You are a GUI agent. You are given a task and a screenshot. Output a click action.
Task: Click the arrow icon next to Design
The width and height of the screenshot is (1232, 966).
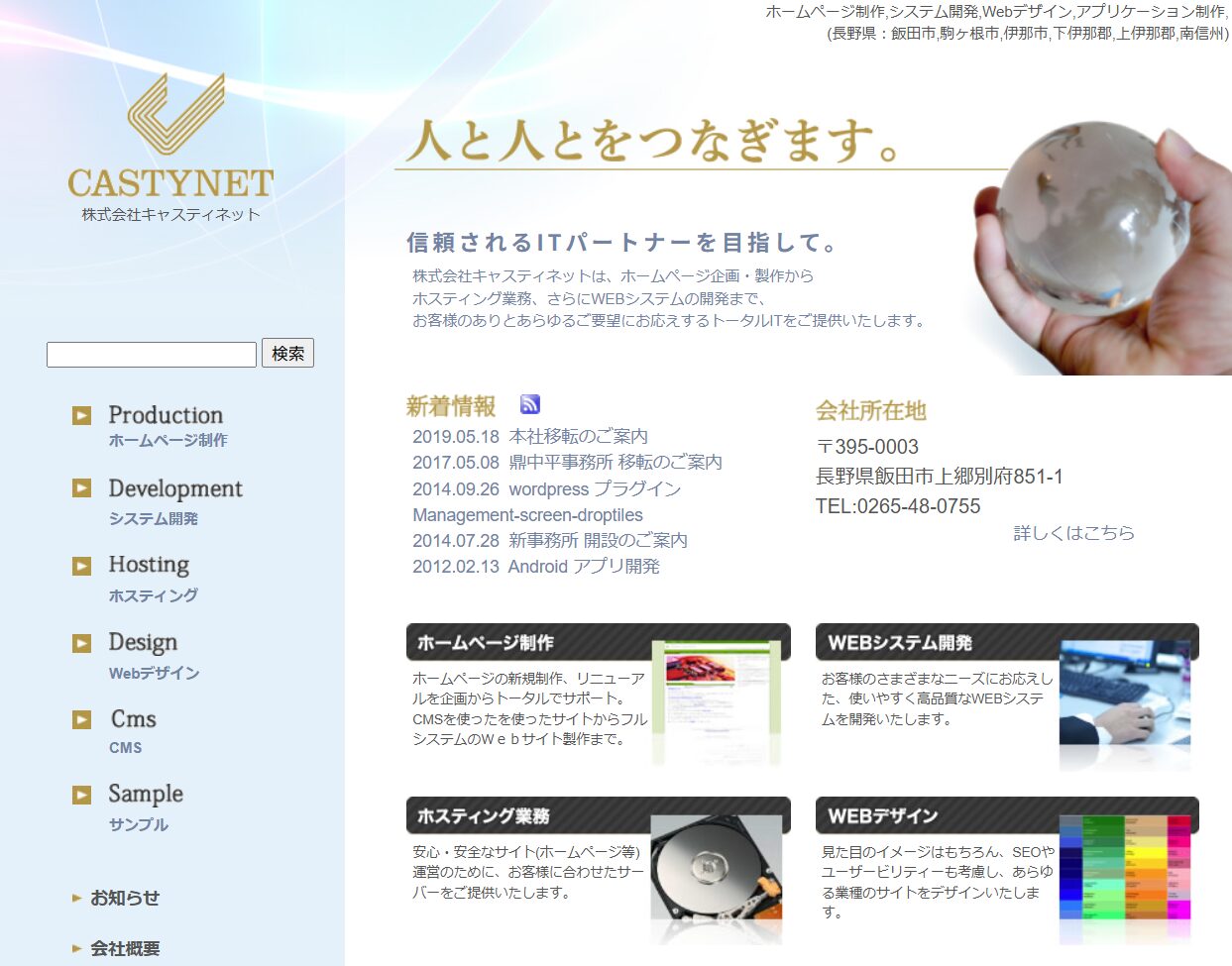tap(82, 643)
